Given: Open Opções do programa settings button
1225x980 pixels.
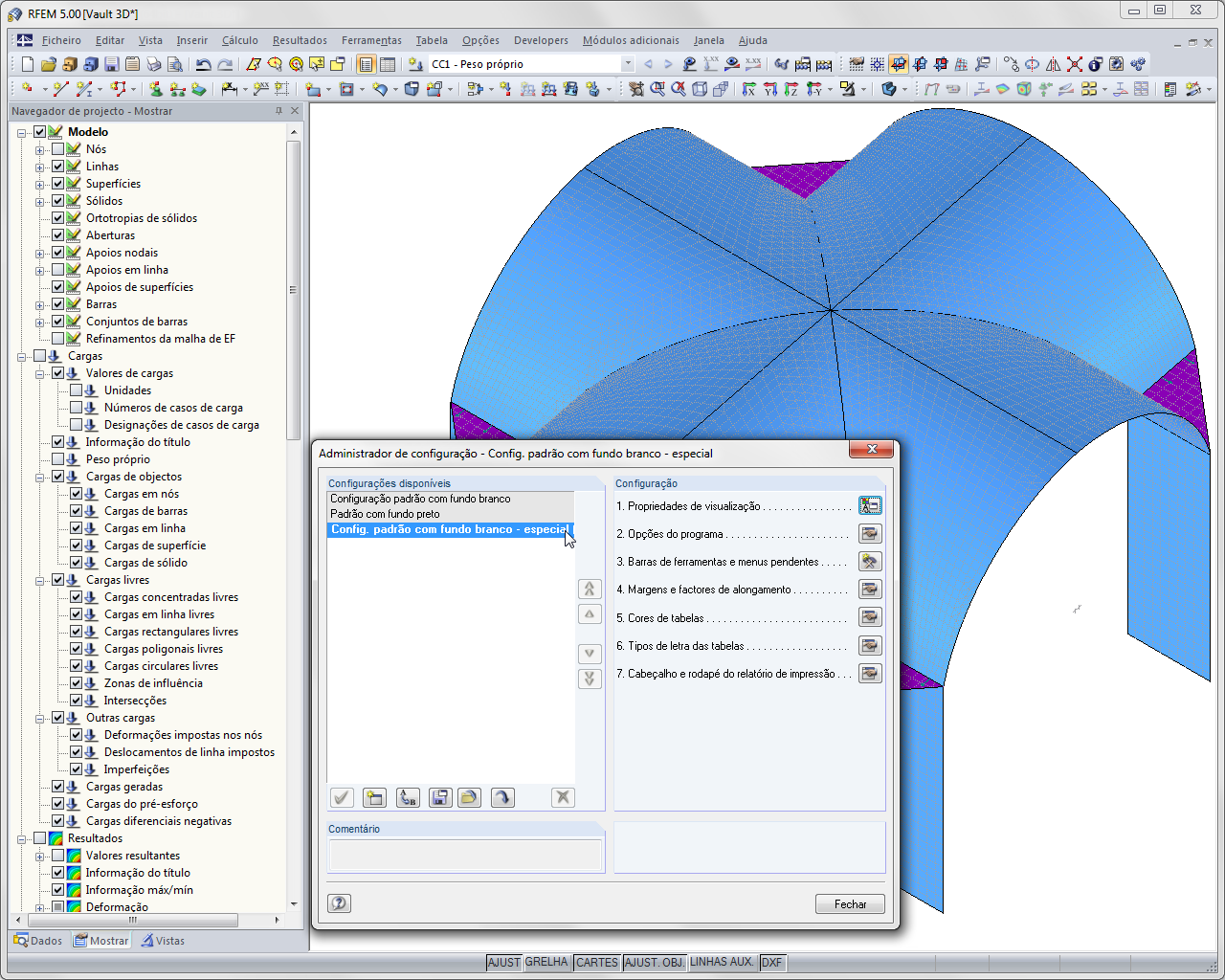Looking at the screenshot, I should pyautogui.click(x=870, y=533).
